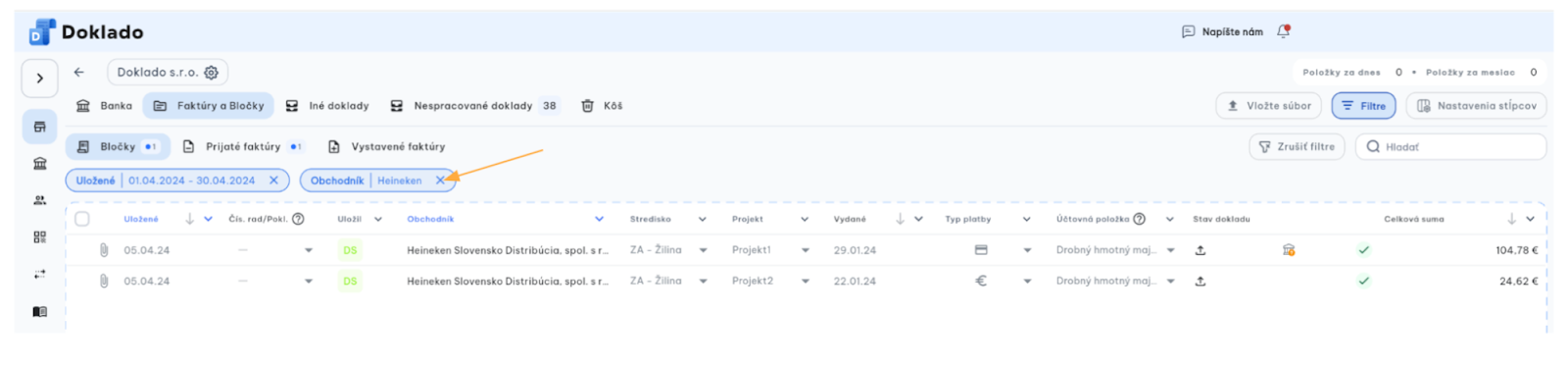Open attachment of 24,62 € row
1568x365 pixels.
[x=103, y=282]
